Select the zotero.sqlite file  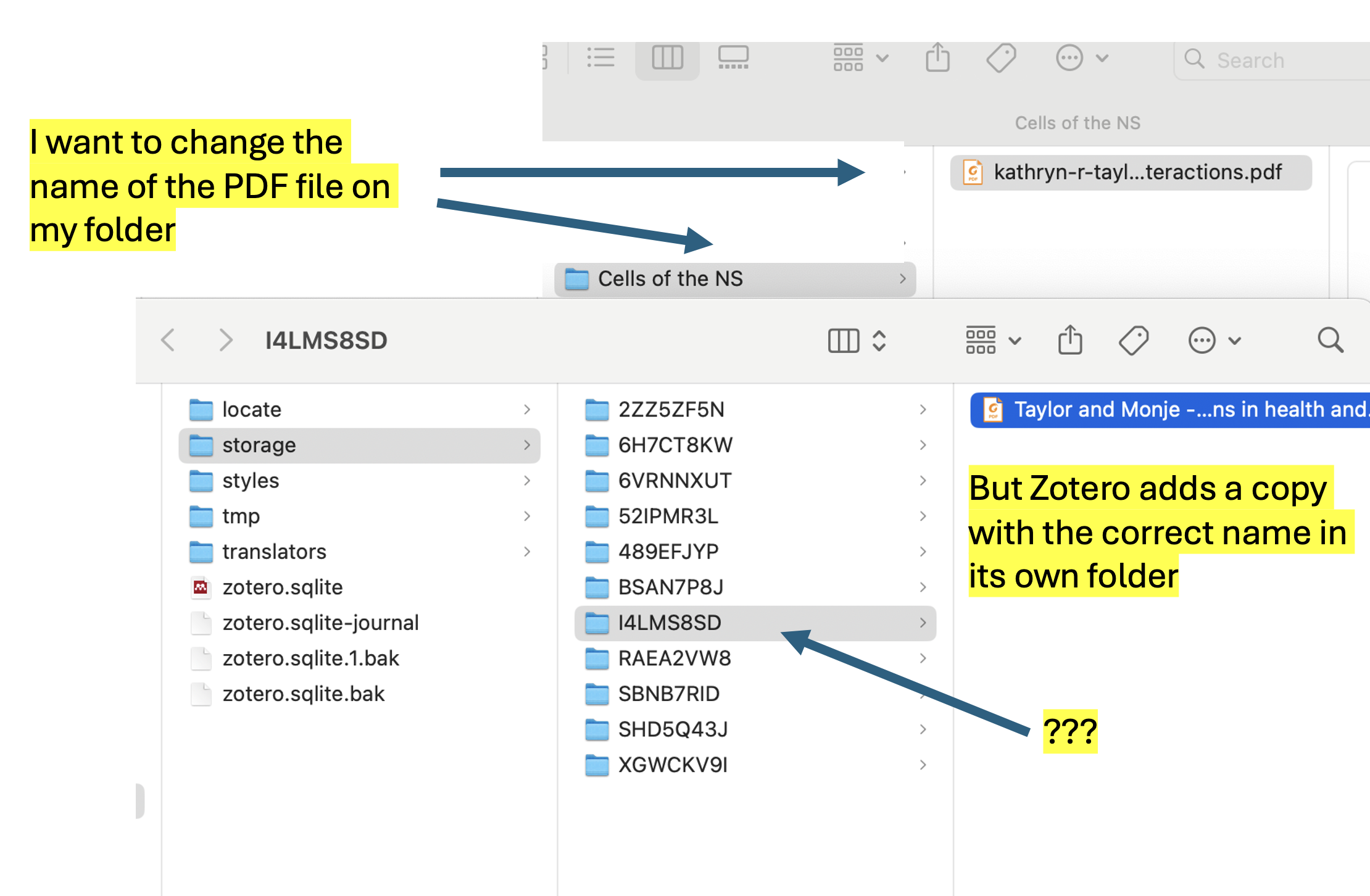282,587
